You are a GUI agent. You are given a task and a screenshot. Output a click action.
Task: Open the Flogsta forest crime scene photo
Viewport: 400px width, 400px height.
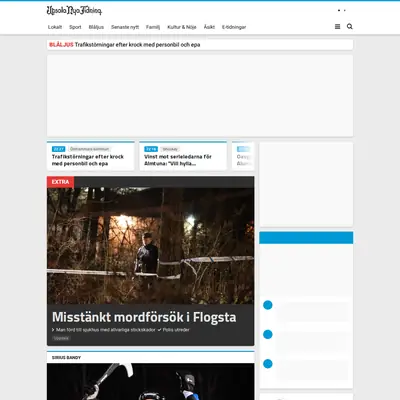[x=150, y=246]
